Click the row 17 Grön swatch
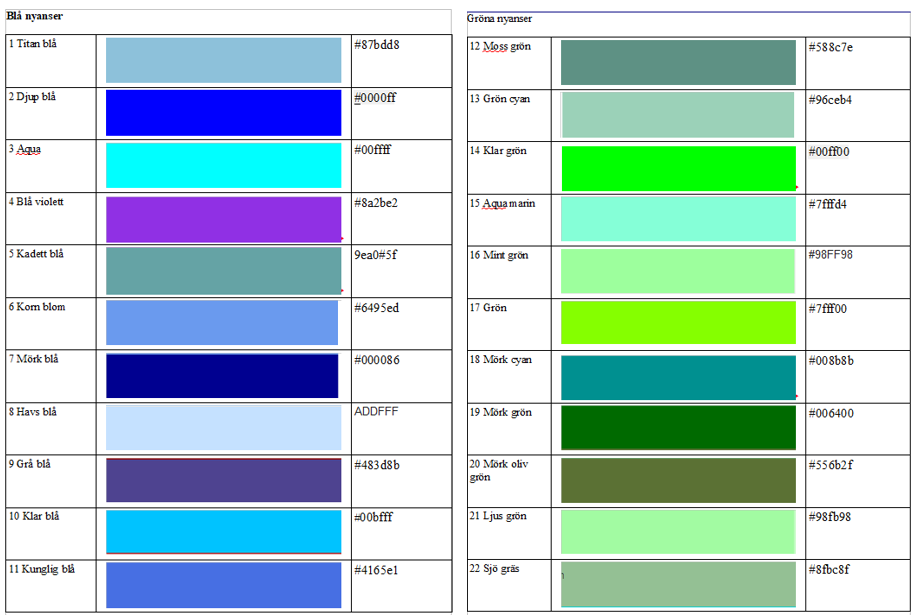Image resolution: width=914 pixels, height=615 pixels. coord(678,322)
